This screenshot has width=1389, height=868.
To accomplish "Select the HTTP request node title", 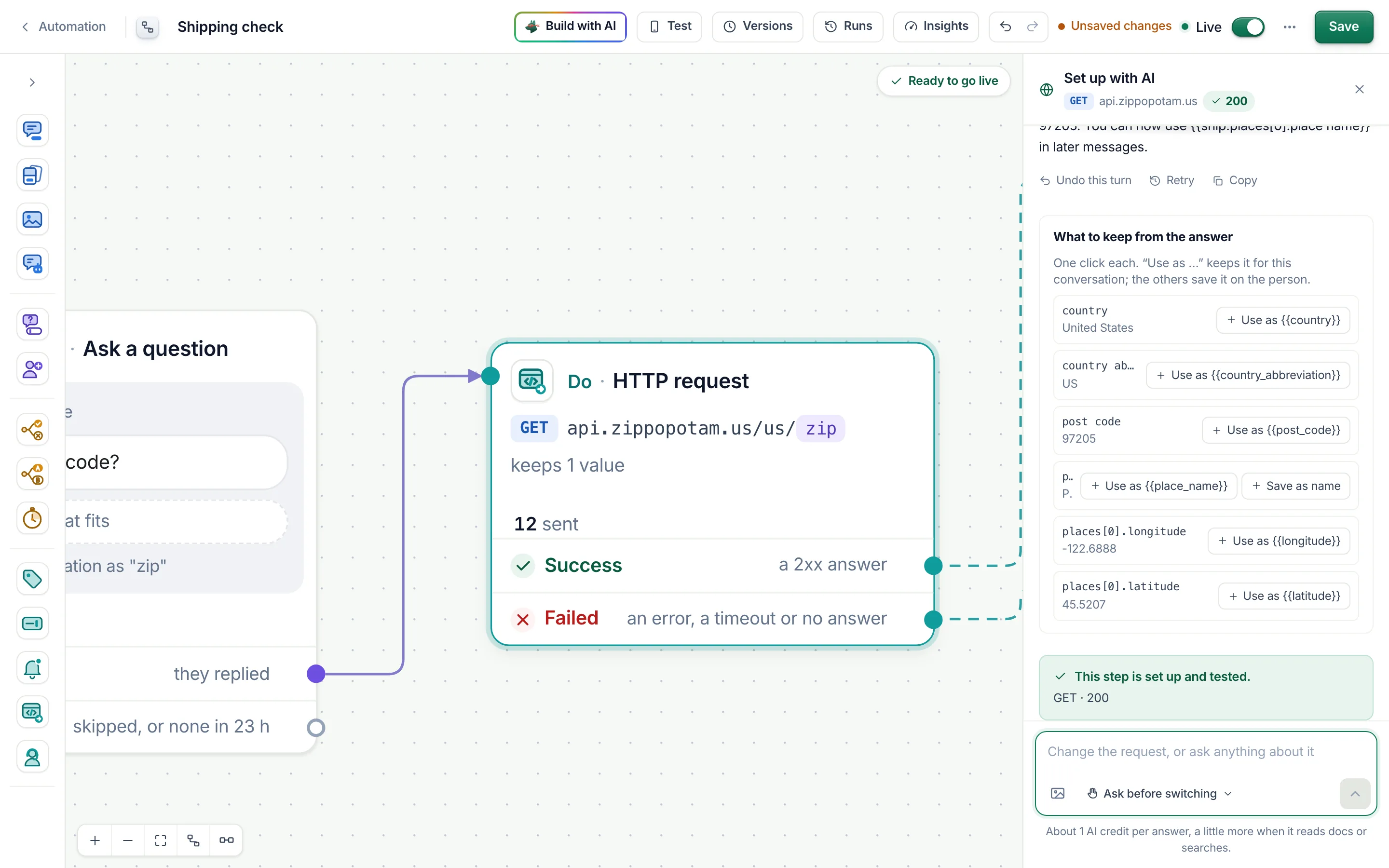I will [680, 380].
